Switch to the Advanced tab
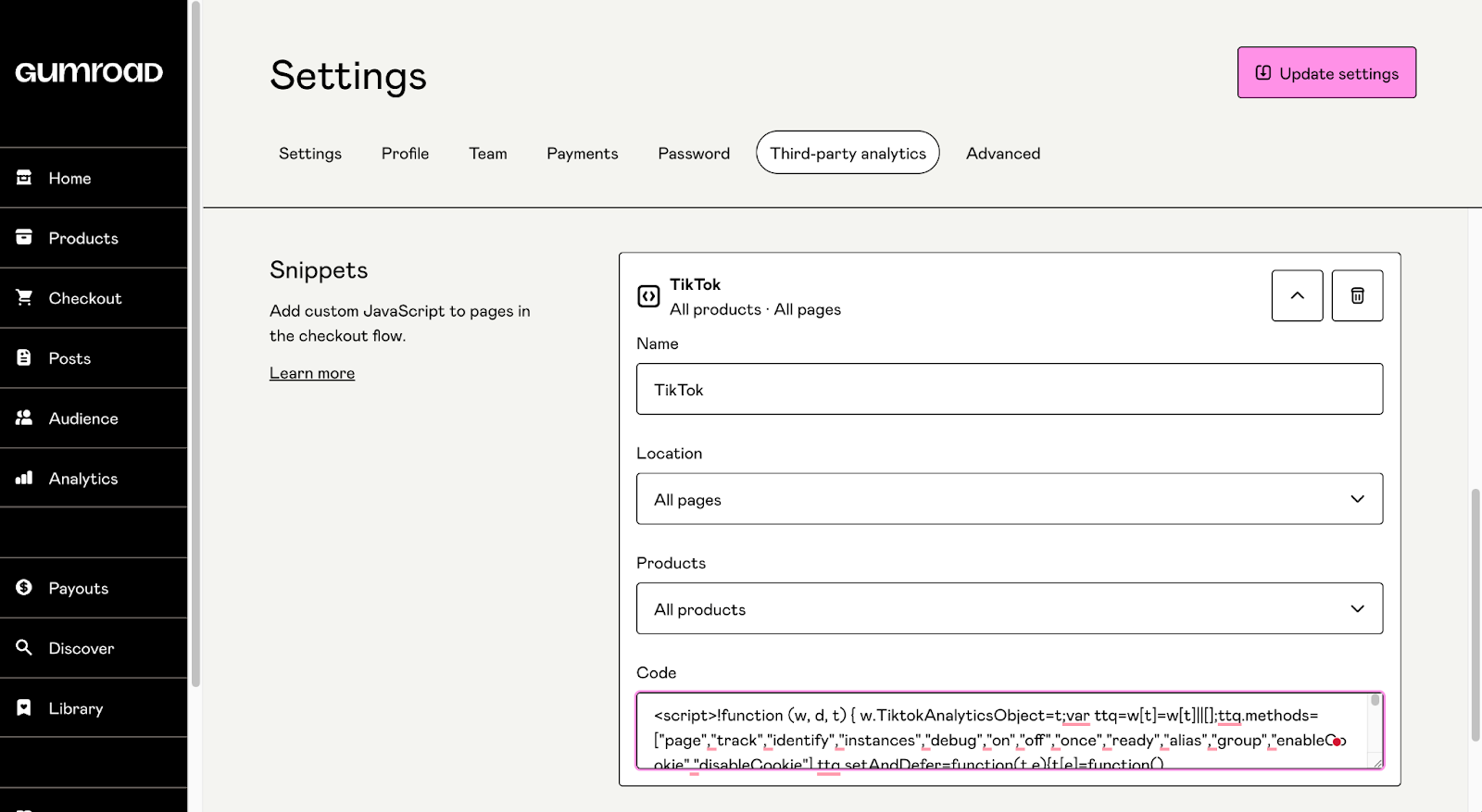 point(1003,153)
